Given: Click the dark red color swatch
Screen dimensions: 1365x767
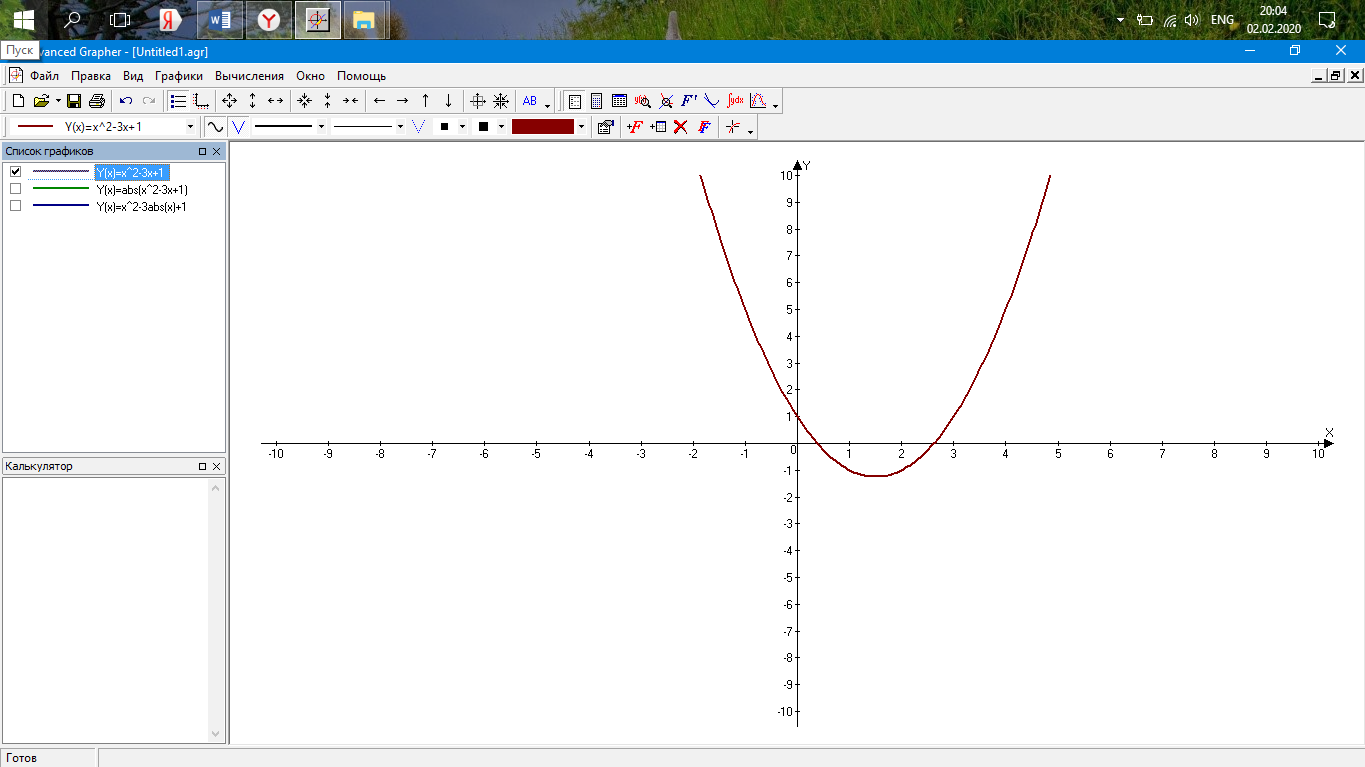Looking at the screenshot, I should coord(543,127).
